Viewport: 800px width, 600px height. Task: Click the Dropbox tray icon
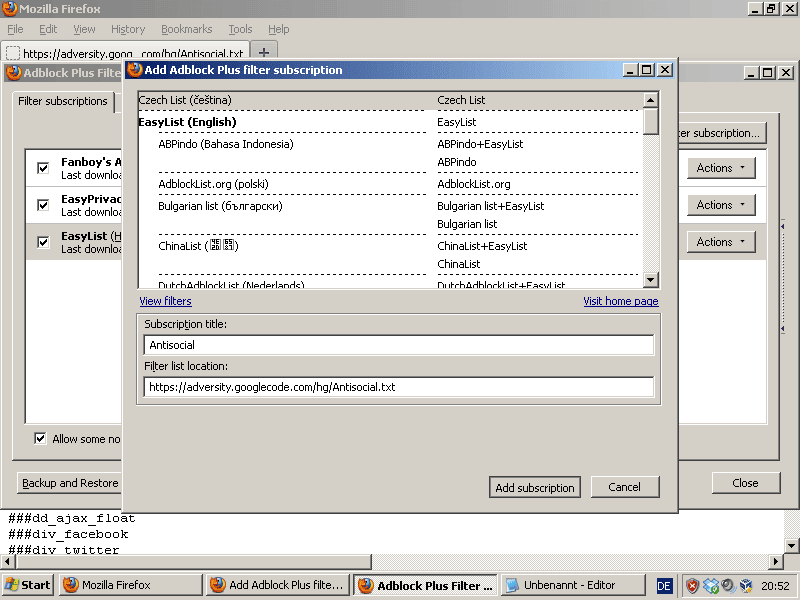[x=711, y=585]
